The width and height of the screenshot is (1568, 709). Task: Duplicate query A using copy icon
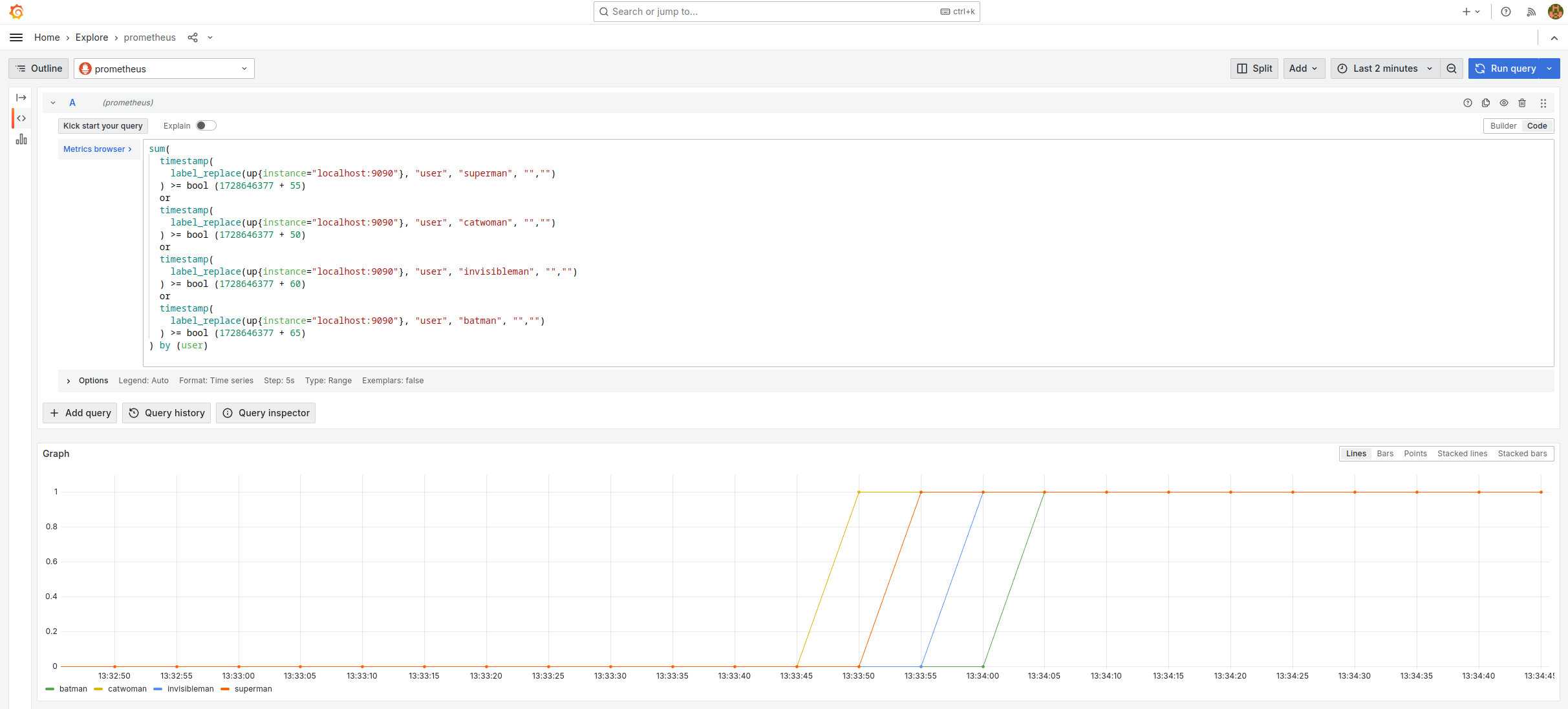pyautogui.click(x=1486, y=103)
